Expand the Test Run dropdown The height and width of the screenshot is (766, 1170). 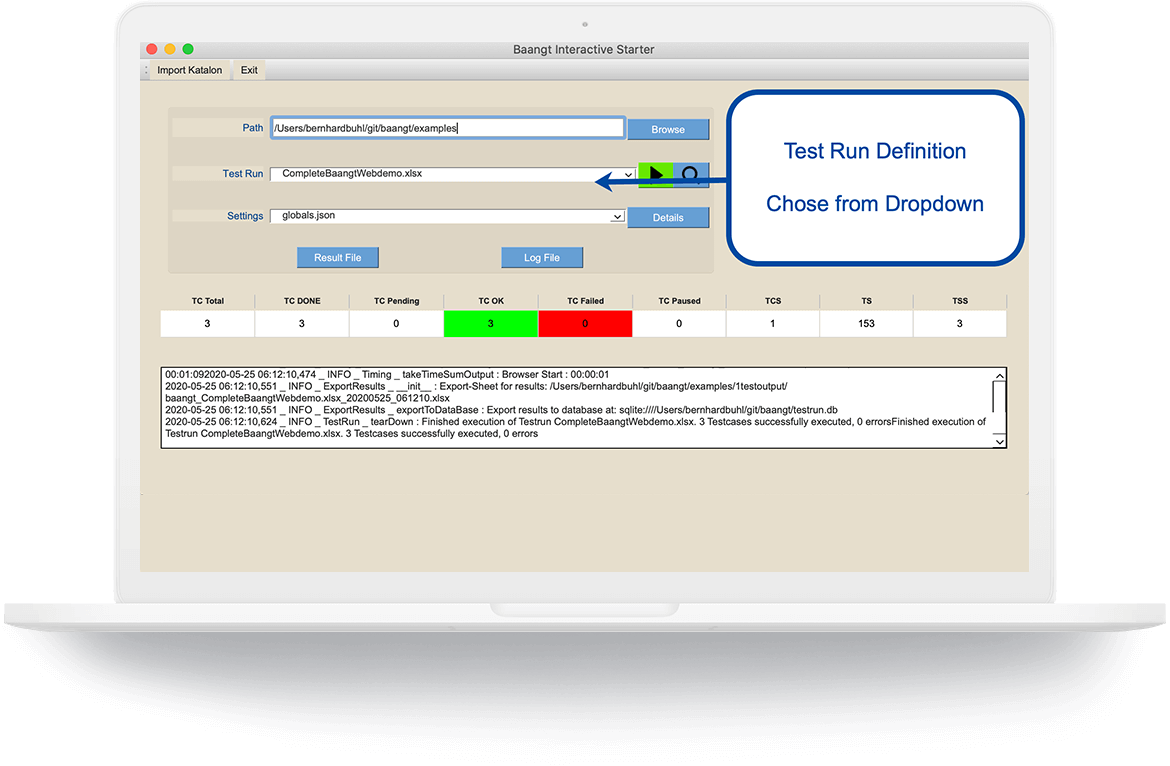tap(628, 175)
